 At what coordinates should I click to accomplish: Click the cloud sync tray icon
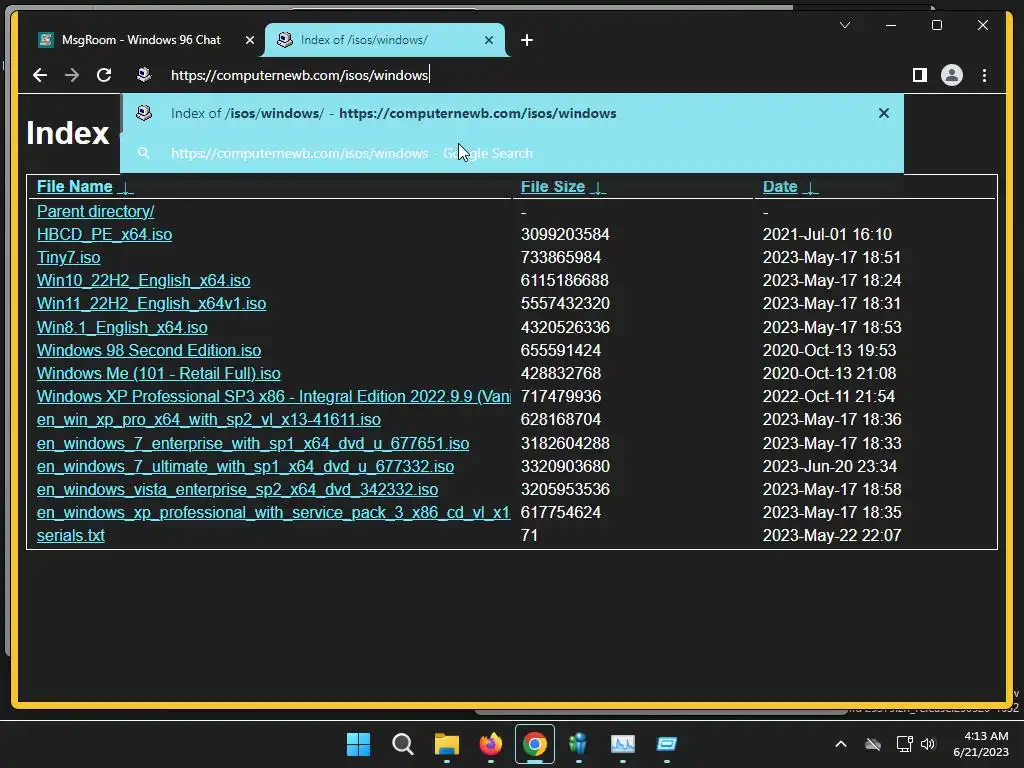873,744
